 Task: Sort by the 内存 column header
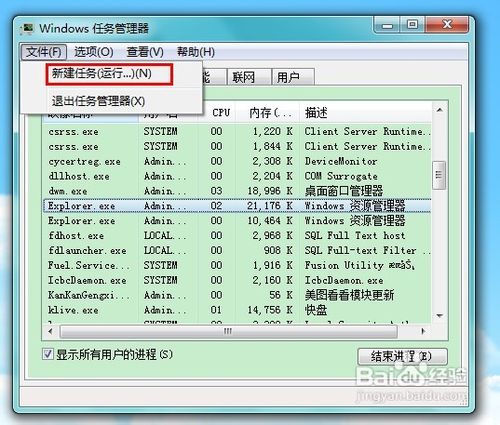(x=268, y=113)
